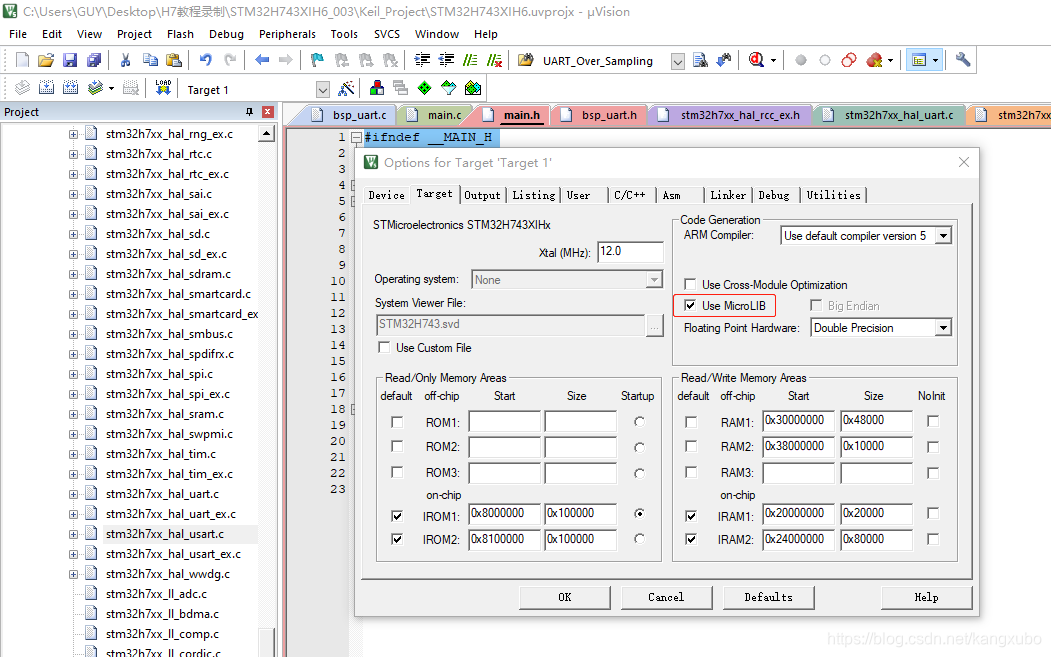Toggle the IRAM1 default checkbox
The height and width of the screenshot is (657, 1051).
[691, 516]
